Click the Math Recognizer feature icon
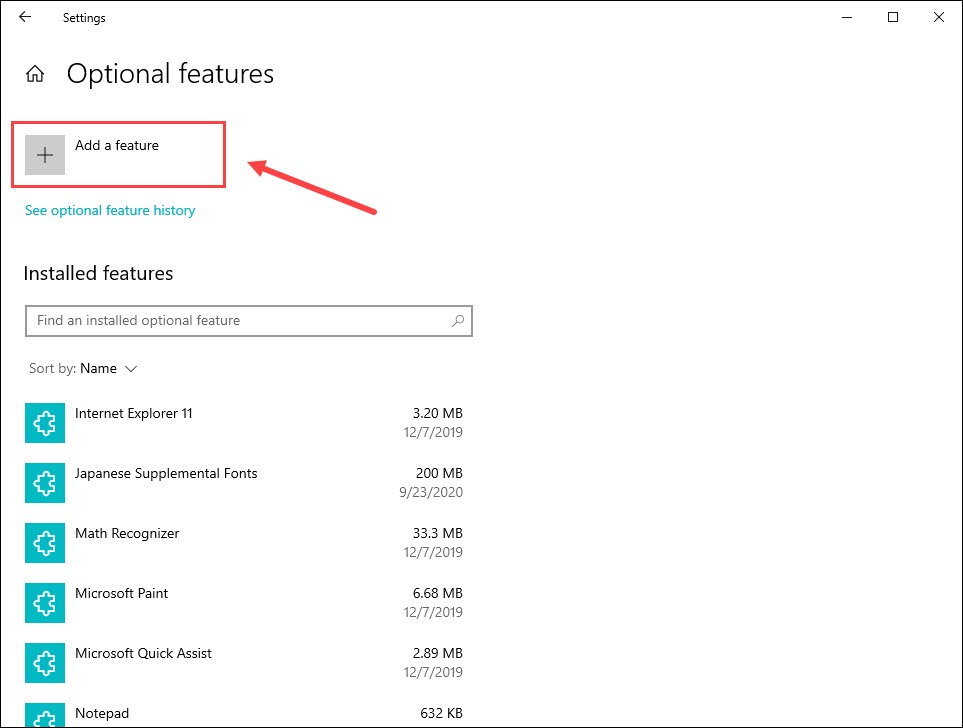 pyautogui.click(x=45, y=543)
